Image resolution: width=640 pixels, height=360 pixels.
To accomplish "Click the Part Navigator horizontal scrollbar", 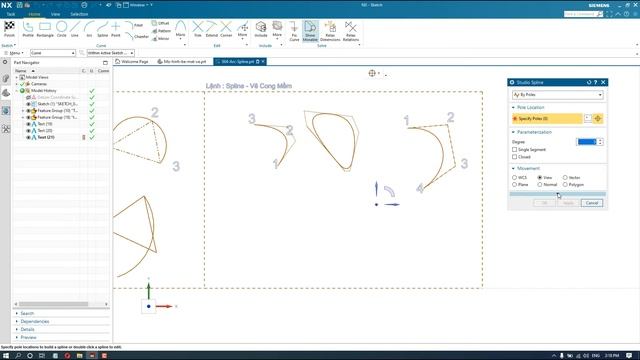I will pos(53,304).
